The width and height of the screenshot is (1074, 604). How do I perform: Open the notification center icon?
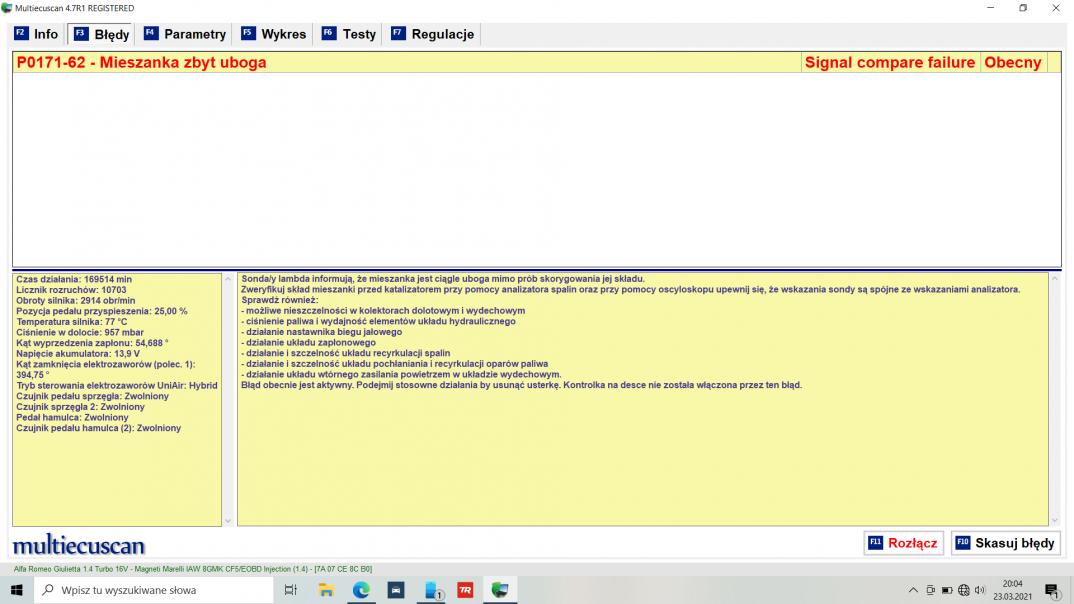coord(1053,590)
